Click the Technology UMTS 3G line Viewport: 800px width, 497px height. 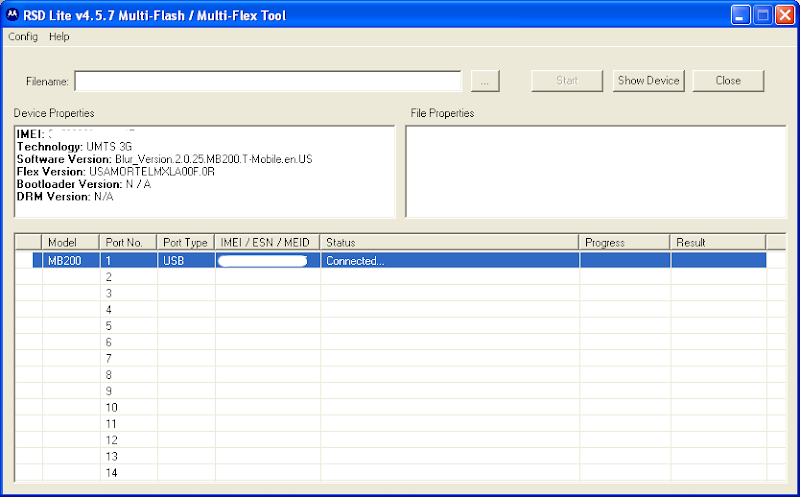click(x=74, y=147)
